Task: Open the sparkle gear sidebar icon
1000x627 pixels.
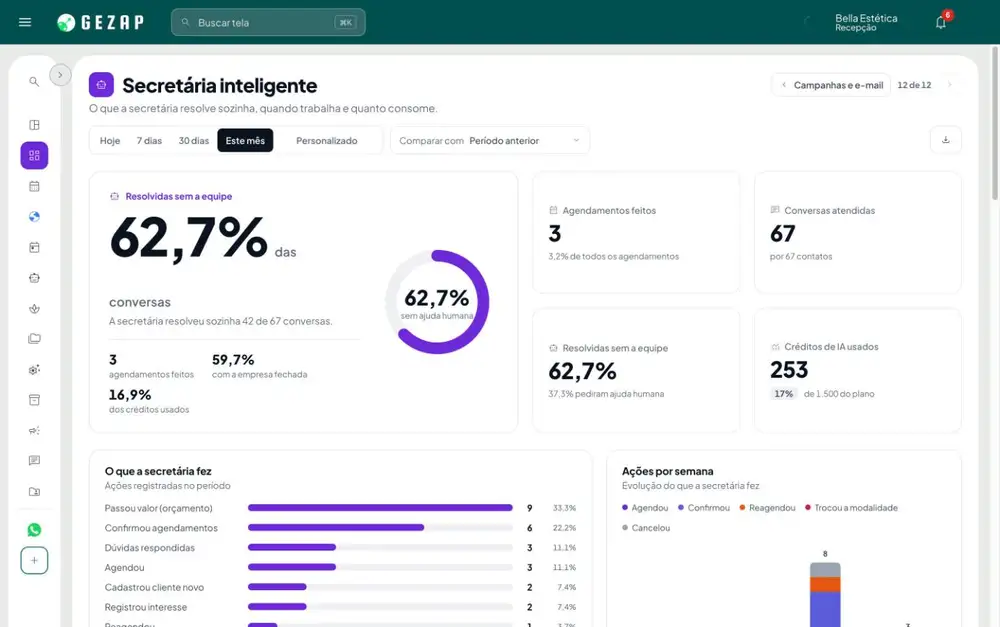Action: point(34,369)
